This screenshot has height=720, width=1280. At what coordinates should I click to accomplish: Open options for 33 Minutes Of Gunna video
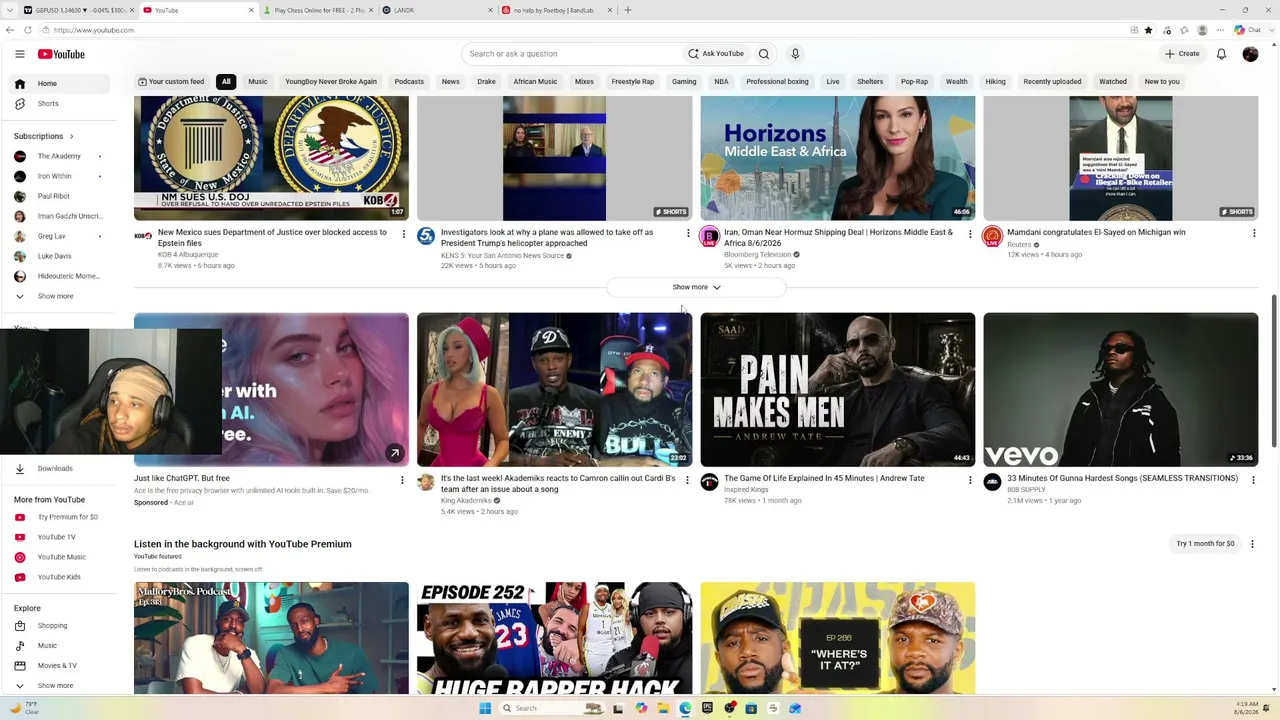point(1254,480)
